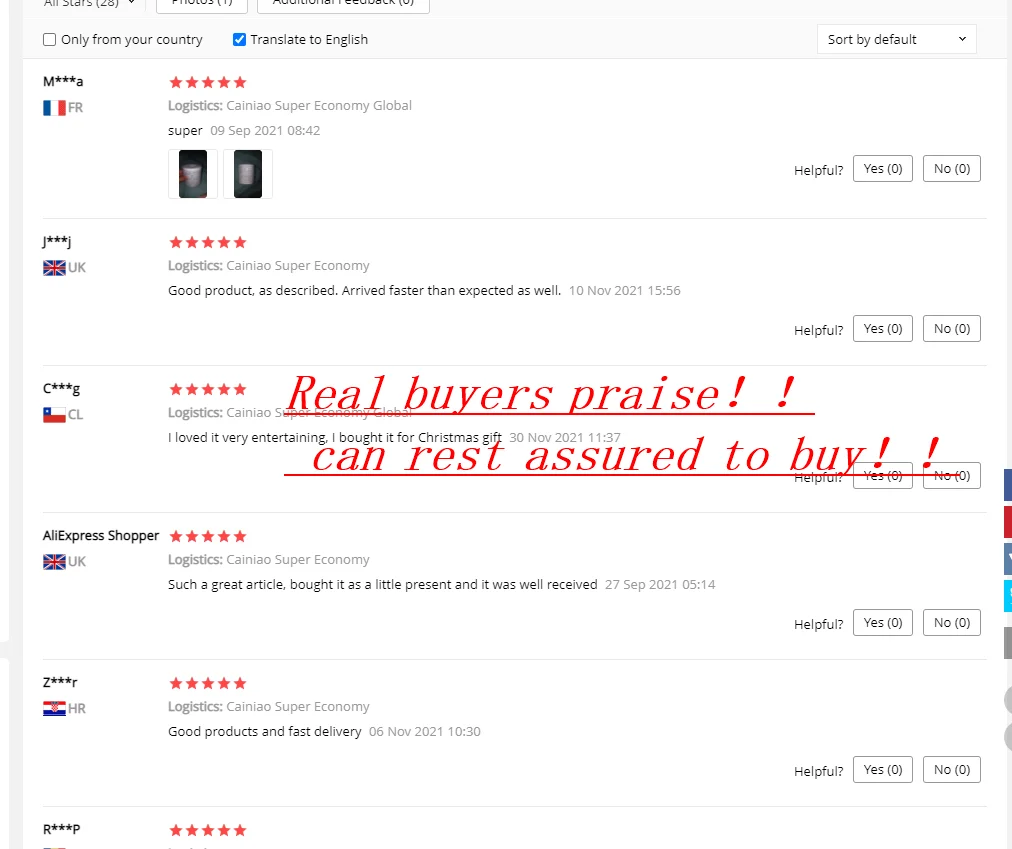Open second review photo thumbnail

point(248,174)
